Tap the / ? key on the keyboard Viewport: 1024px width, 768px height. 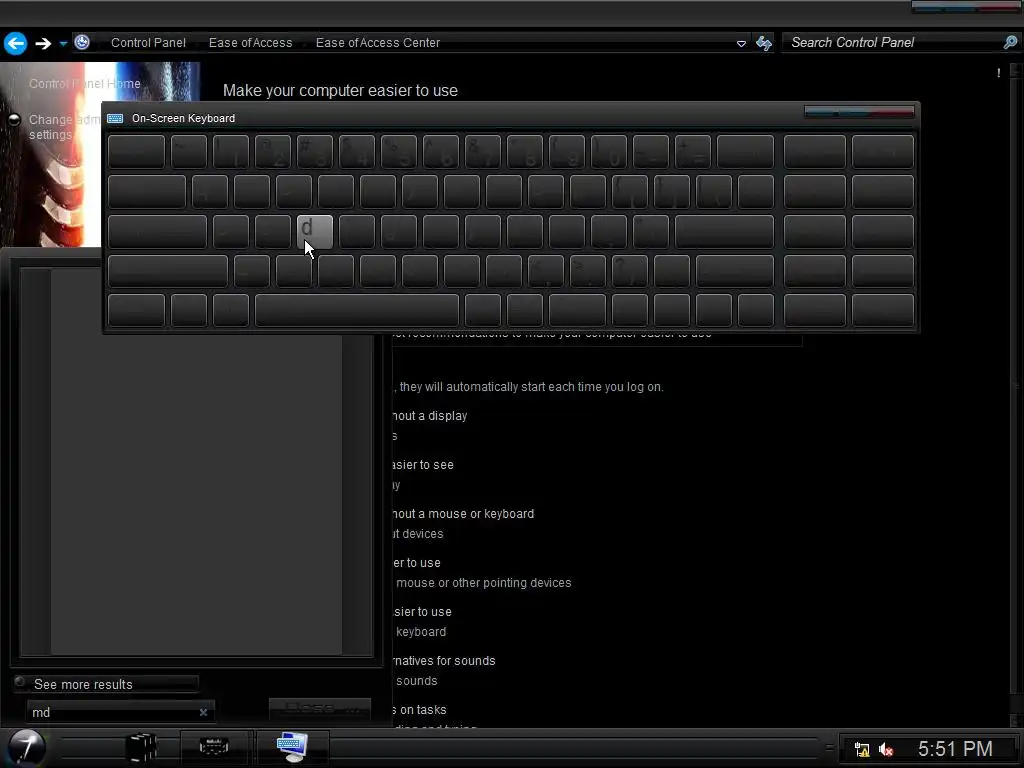[x=630, y=271]
